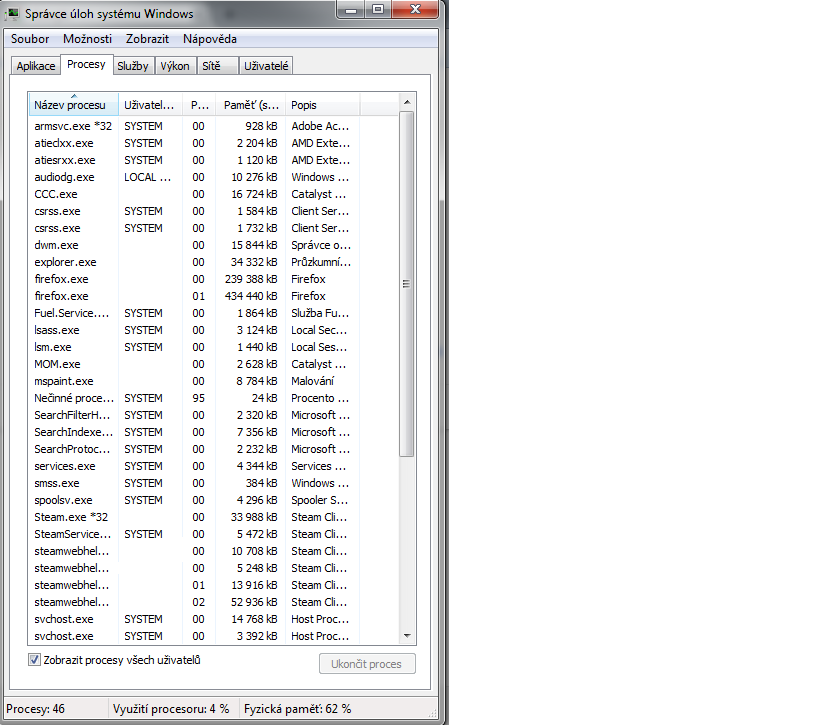Screen dimensions: 819x725
Task: Switch to the Aplikace tab
Action: click(x=36, y=66)
